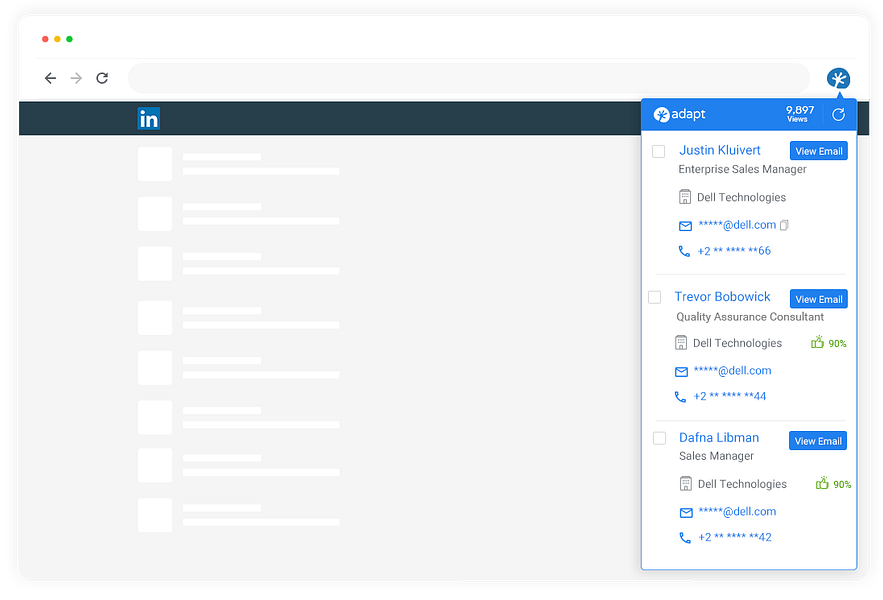Copy Justin Kluivert's email address
This screenshot has height=600, width=883.
[x=784, y=225]
